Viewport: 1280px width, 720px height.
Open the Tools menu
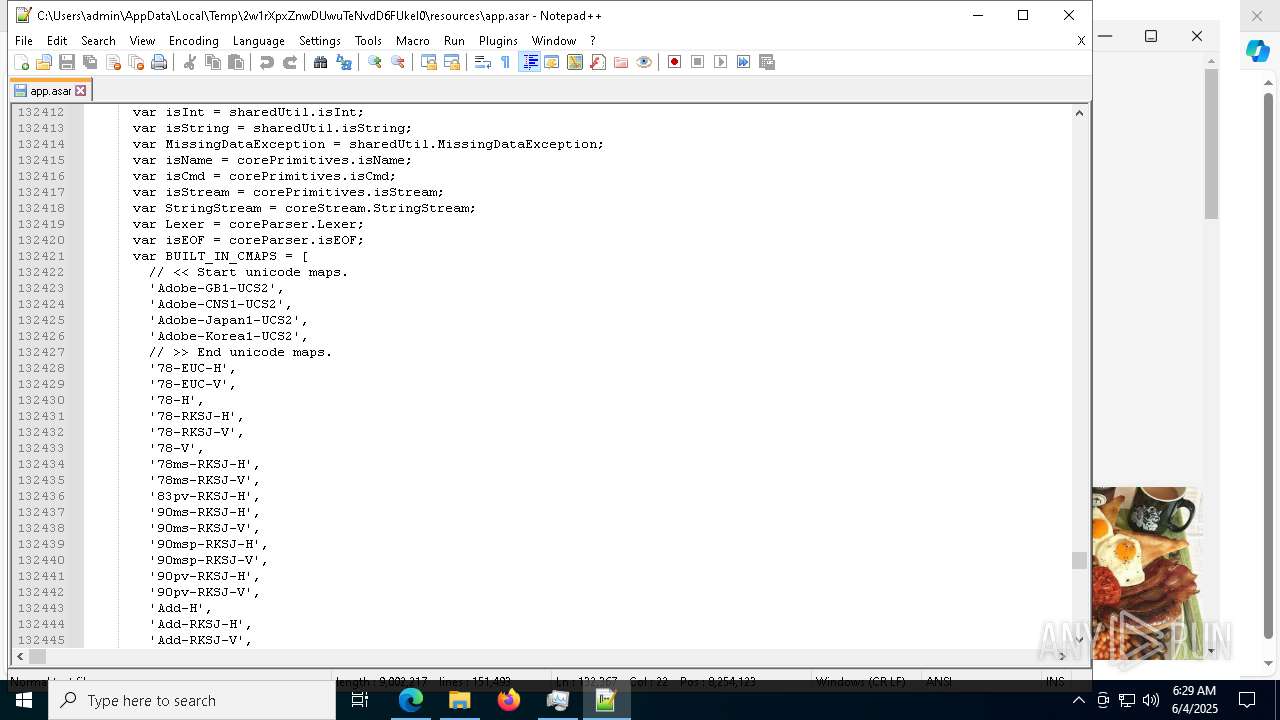[x=368, y=41]
